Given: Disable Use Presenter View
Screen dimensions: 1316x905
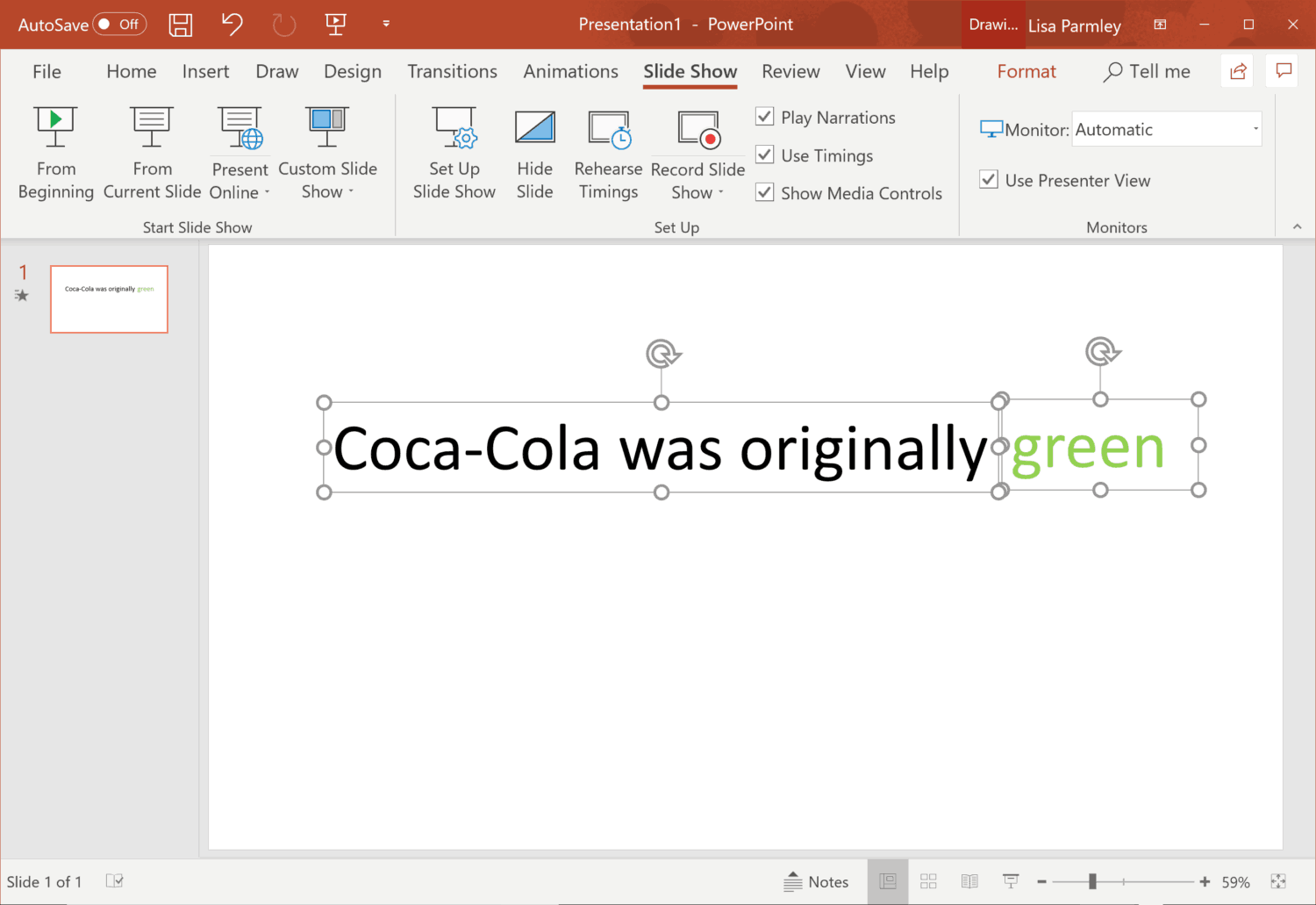Looking at the screenshot, I should tap(989, 180).
